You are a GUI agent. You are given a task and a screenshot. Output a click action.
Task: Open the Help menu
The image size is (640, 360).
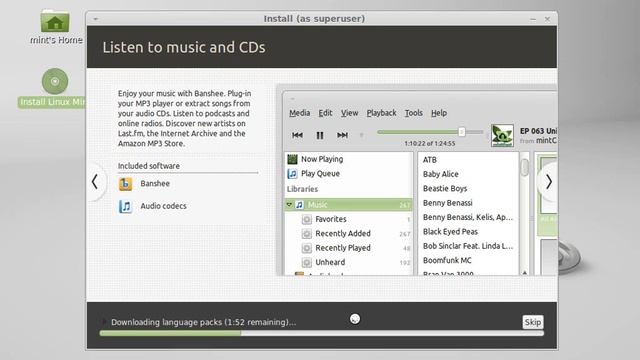[x=439, y=113]
